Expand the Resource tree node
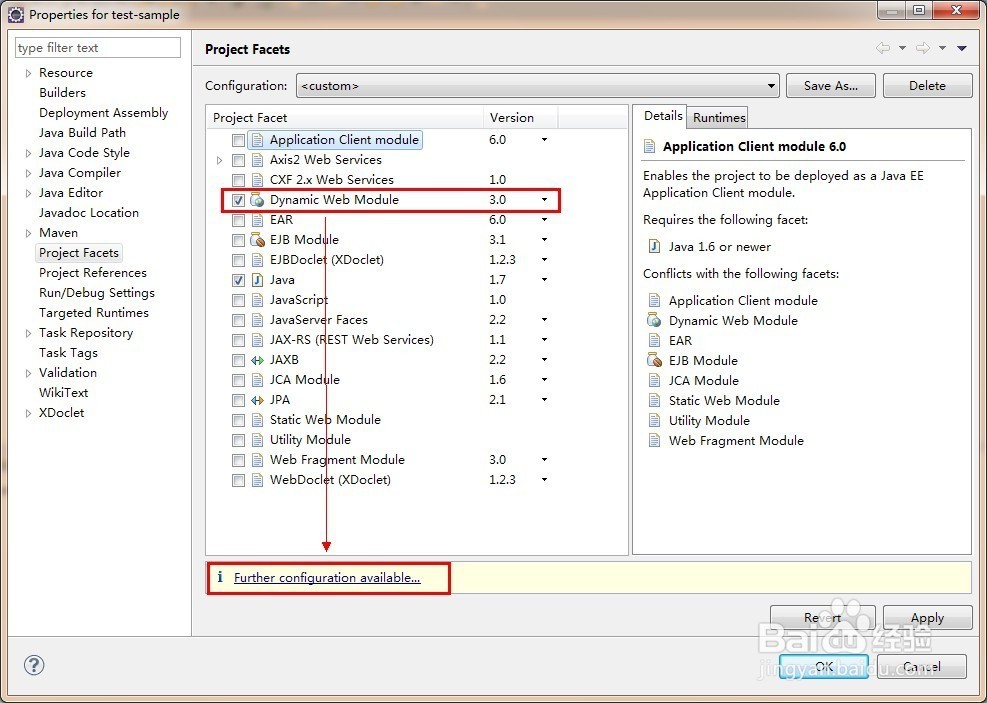 [28, 74]
